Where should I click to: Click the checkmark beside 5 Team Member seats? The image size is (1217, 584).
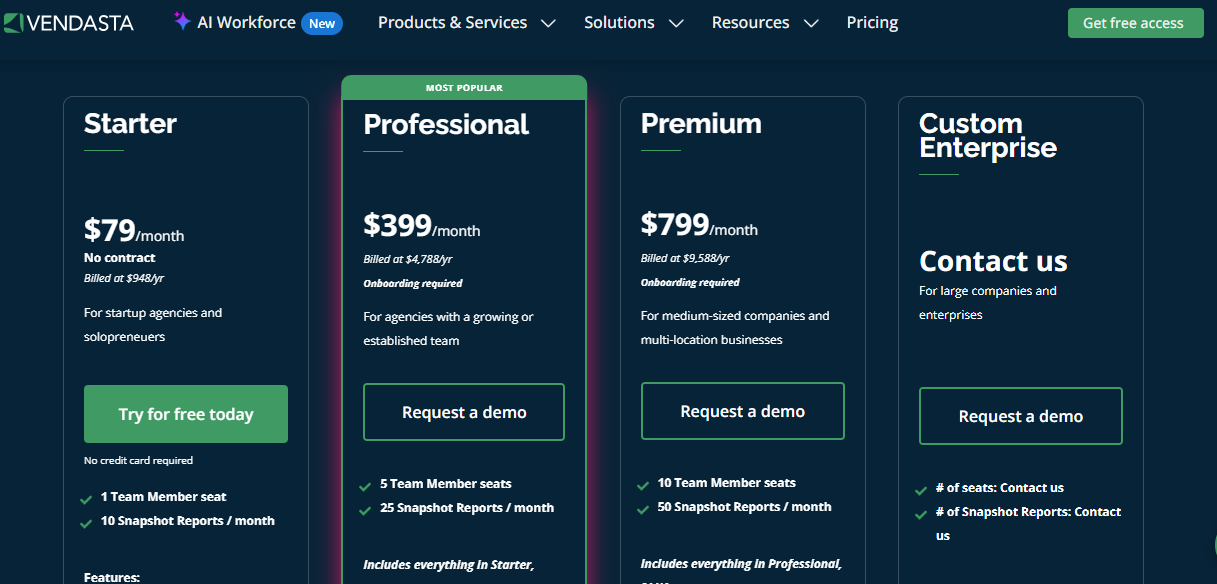pos(365,484)
